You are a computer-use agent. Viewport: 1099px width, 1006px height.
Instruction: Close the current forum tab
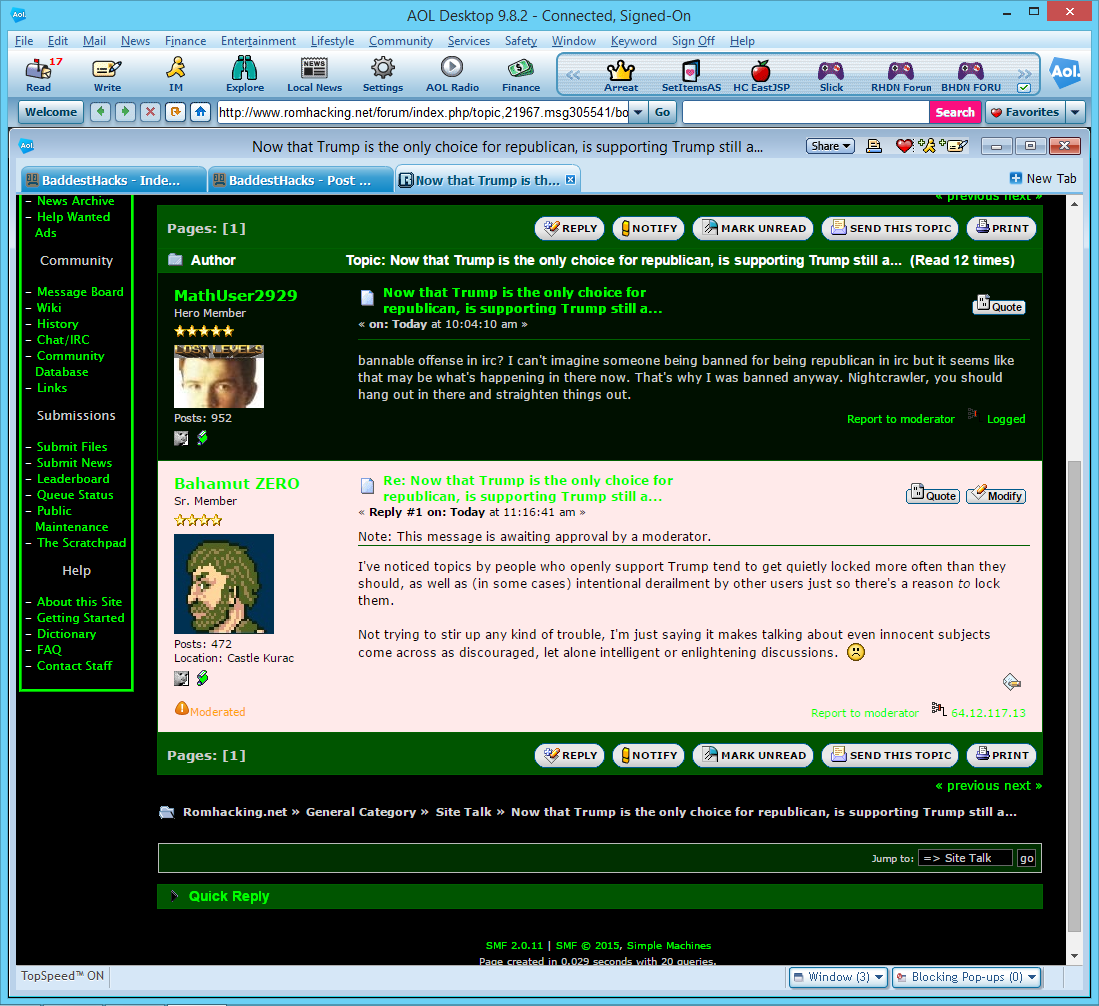(x=571, y=179)
